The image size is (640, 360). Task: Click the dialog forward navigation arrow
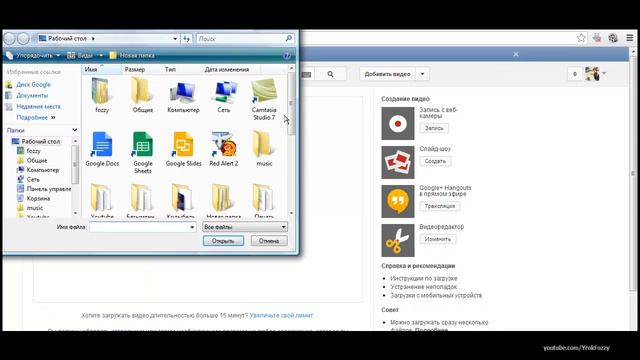pos(23,38)
